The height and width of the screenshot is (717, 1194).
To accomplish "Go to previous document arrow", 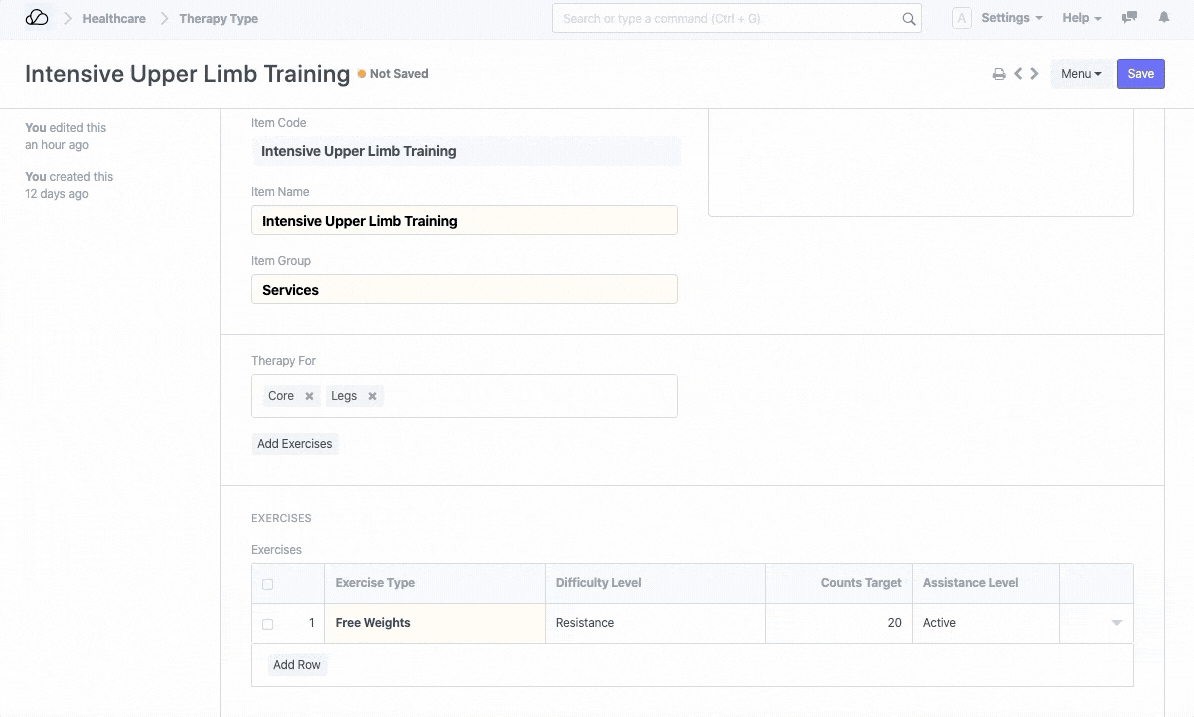I will click(x=1018, y=74).
